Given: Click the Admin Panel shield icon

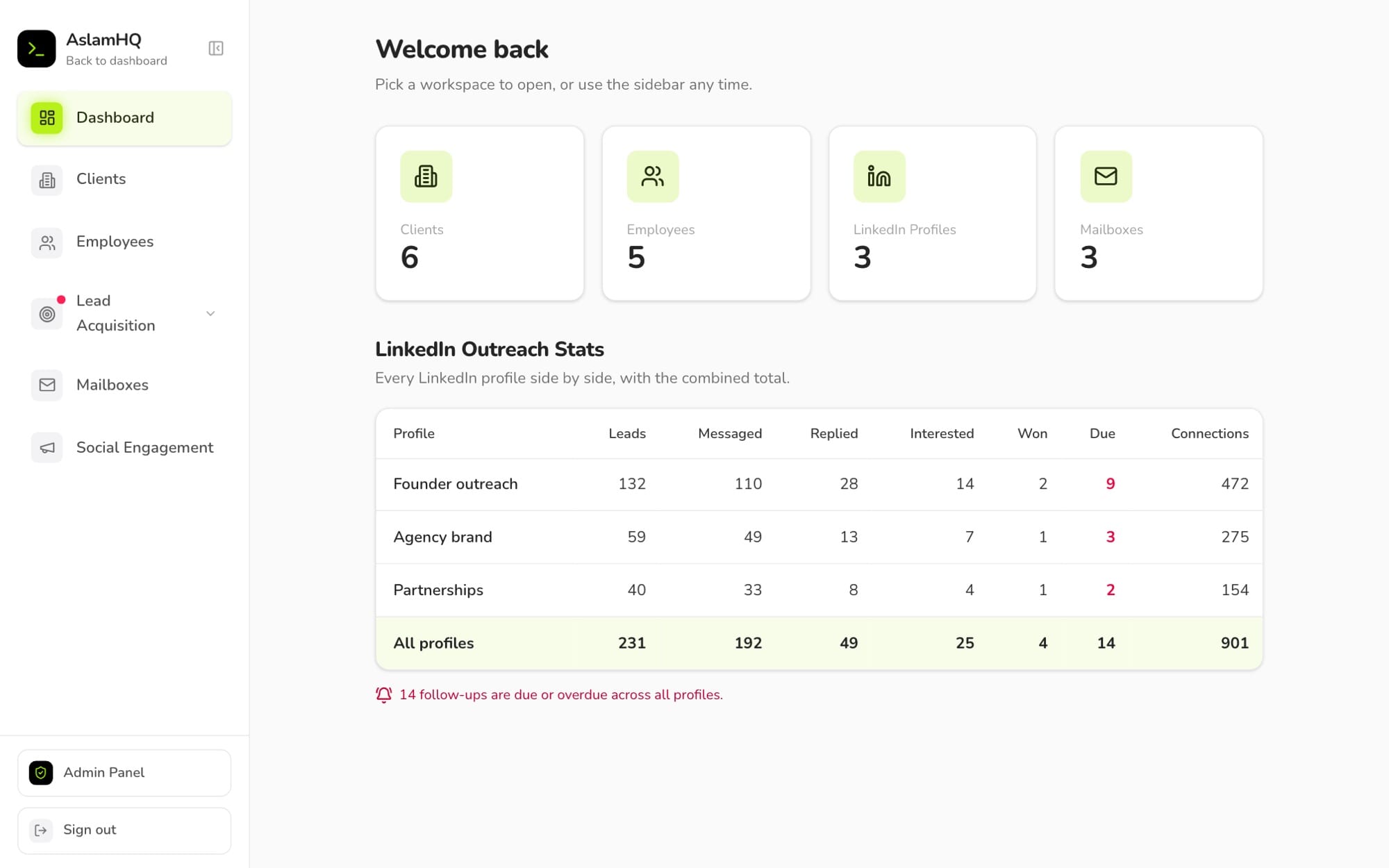Looking at the screenshot, I should tap(41, 773).
